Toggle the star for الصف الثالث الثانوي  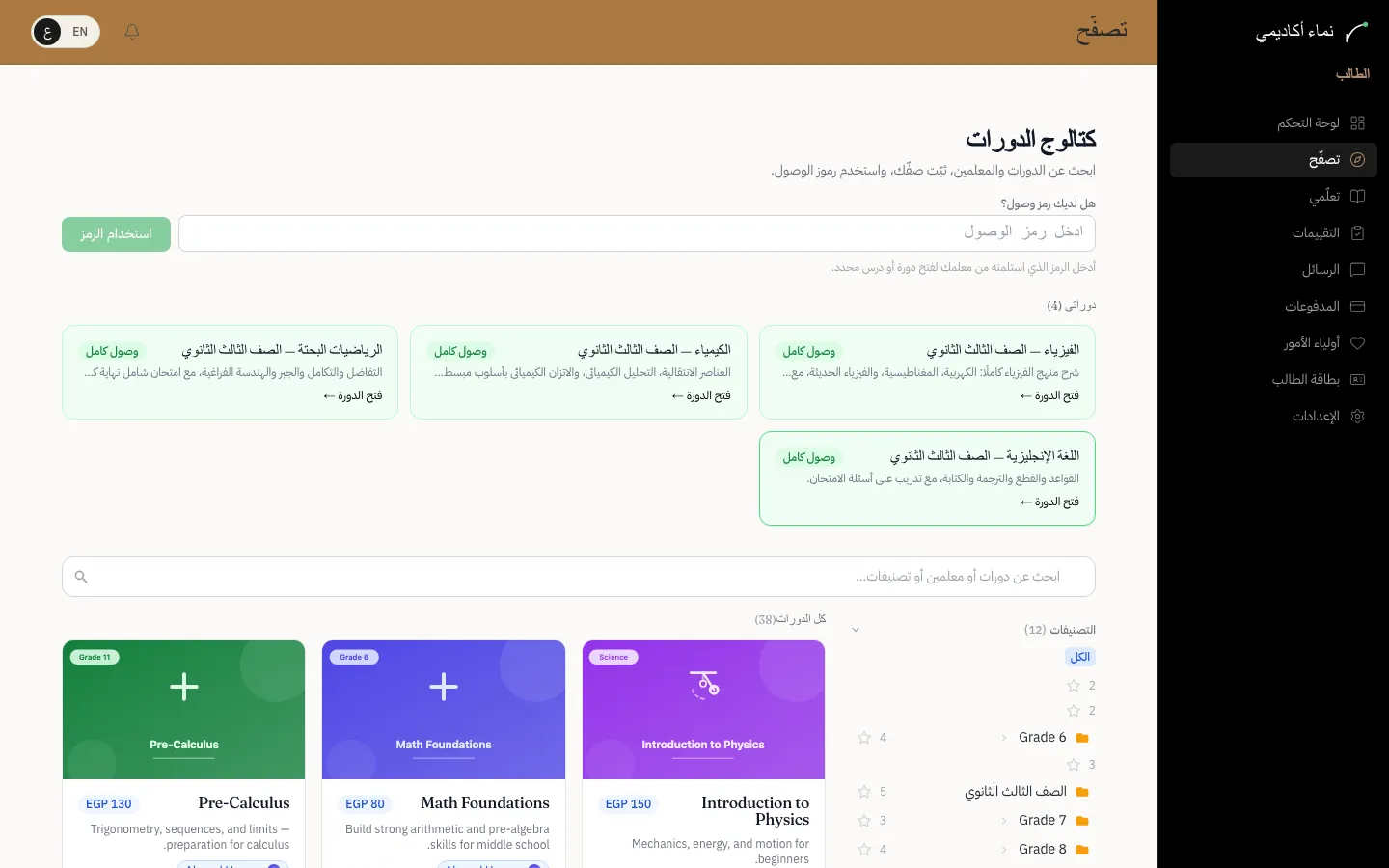[x=864, y=792]
